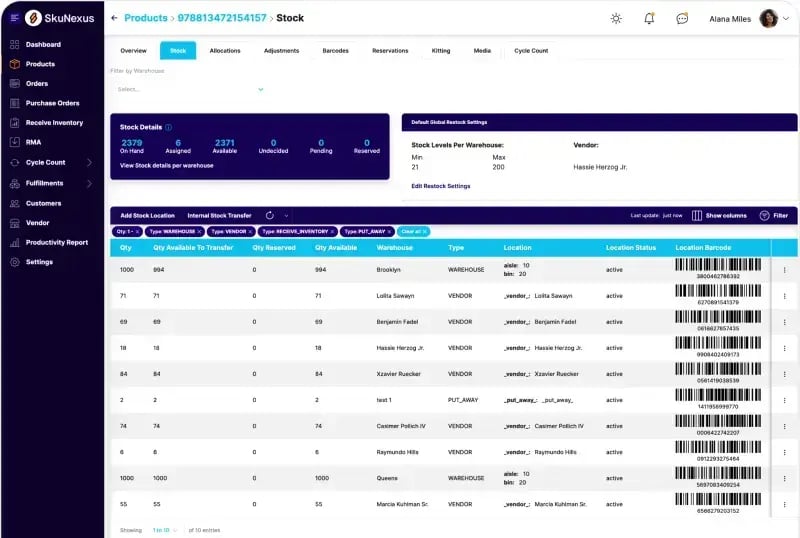Open row actions menu for Xzavier Ruecker
800x538 pixels.
[x=784, y=374]
